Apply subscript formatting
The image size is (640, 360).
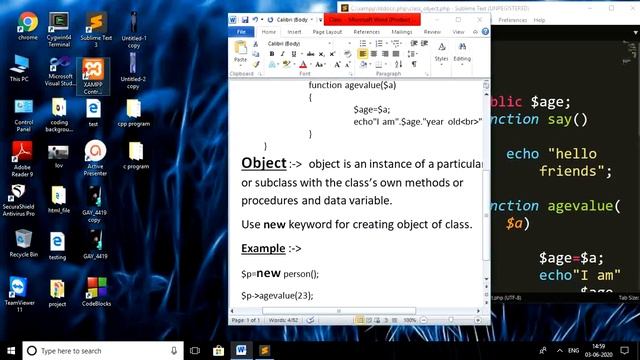(x=322, y=54)
